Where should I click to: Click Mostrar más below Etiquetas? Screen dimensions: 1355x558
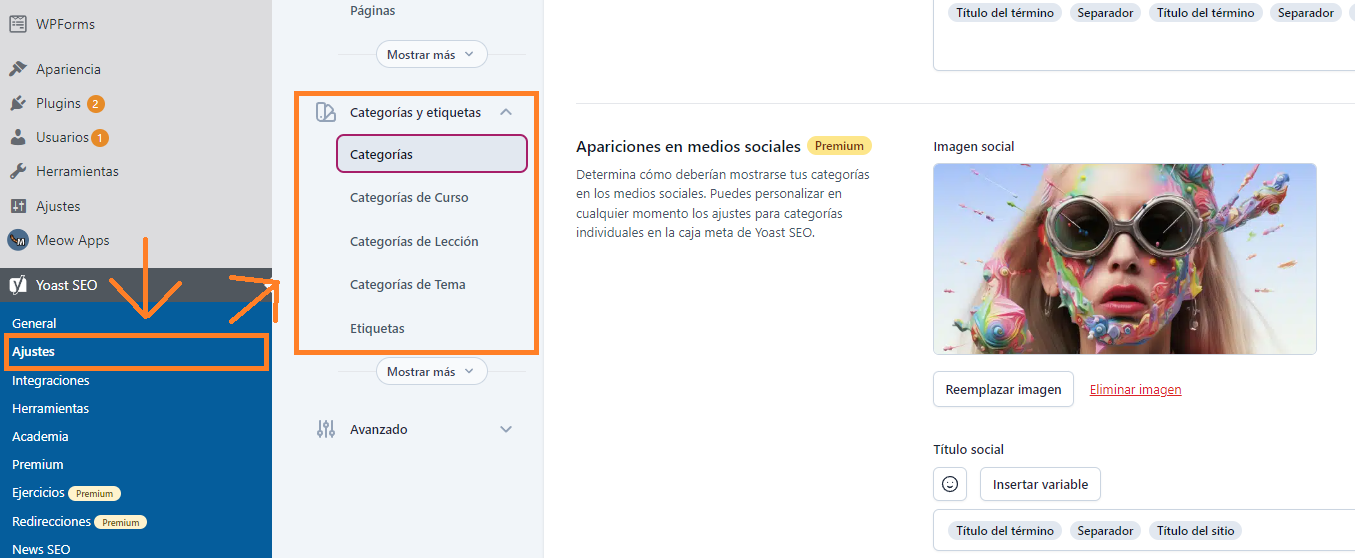pos(431,371)
